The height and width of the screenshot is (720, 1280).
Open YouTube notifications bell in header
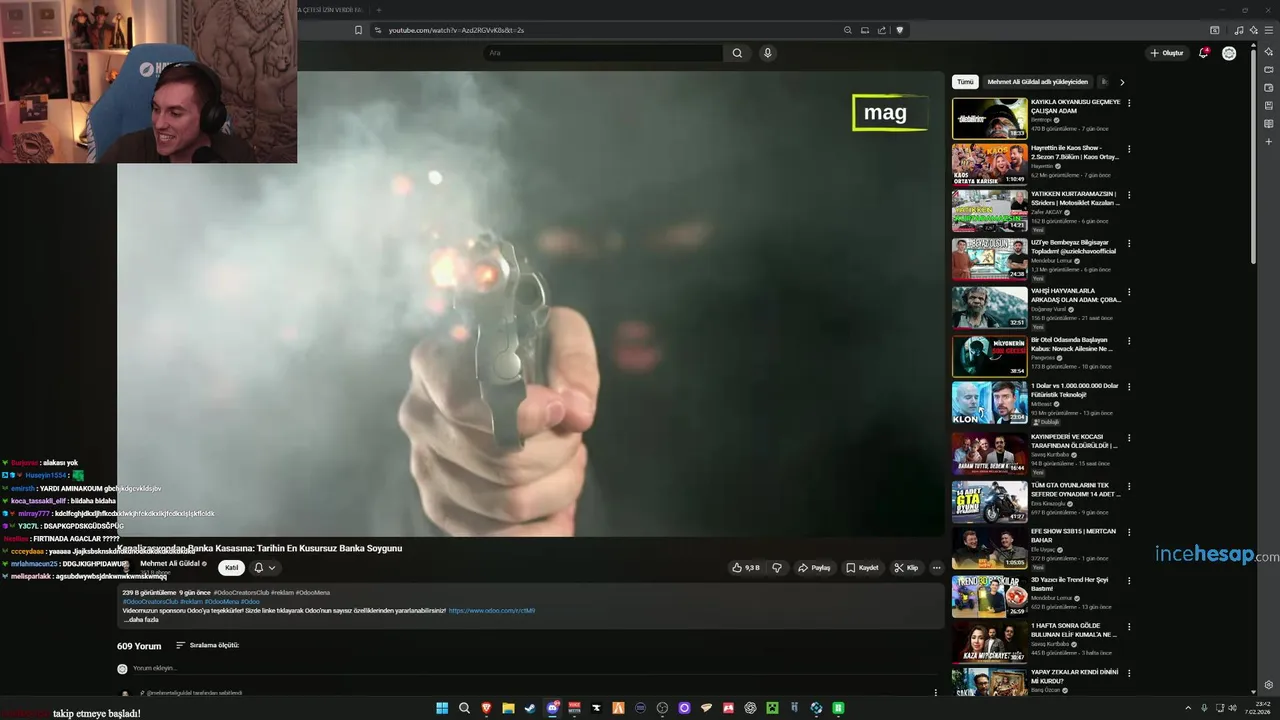pos(1204,53)
